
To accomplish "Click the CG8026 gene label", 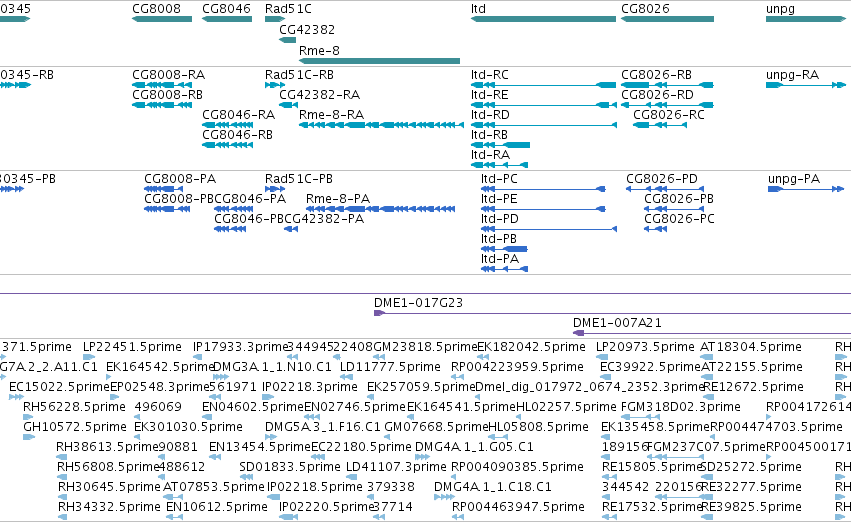I will click(x=645, y=9).
